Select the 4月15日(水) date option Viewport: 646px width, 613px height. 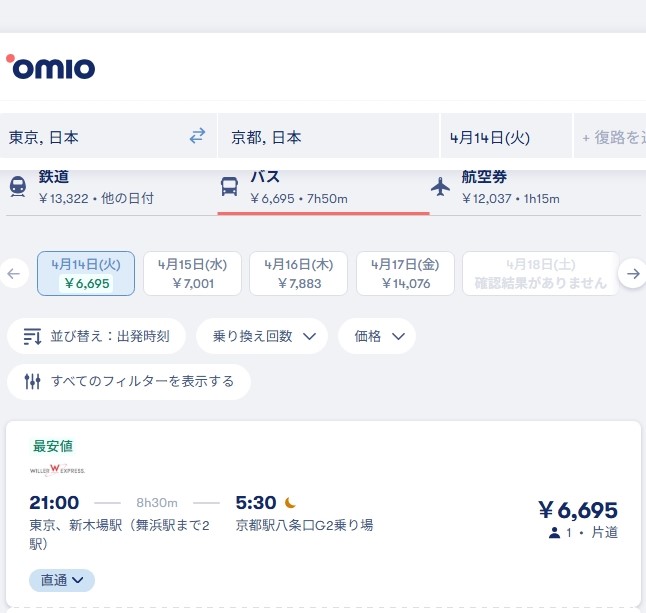click(193, 273)
